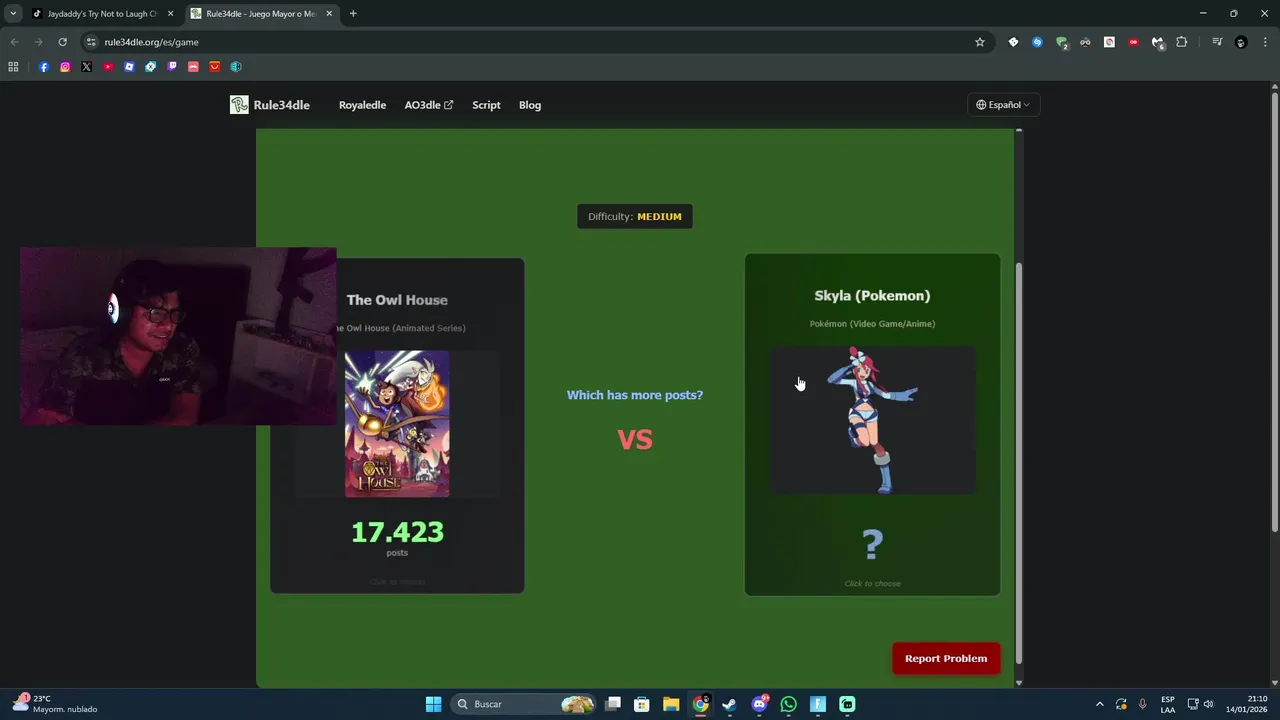The image size is (1280, 720).
Task: Open Task View from the taskbar
Action: (613, 704)
